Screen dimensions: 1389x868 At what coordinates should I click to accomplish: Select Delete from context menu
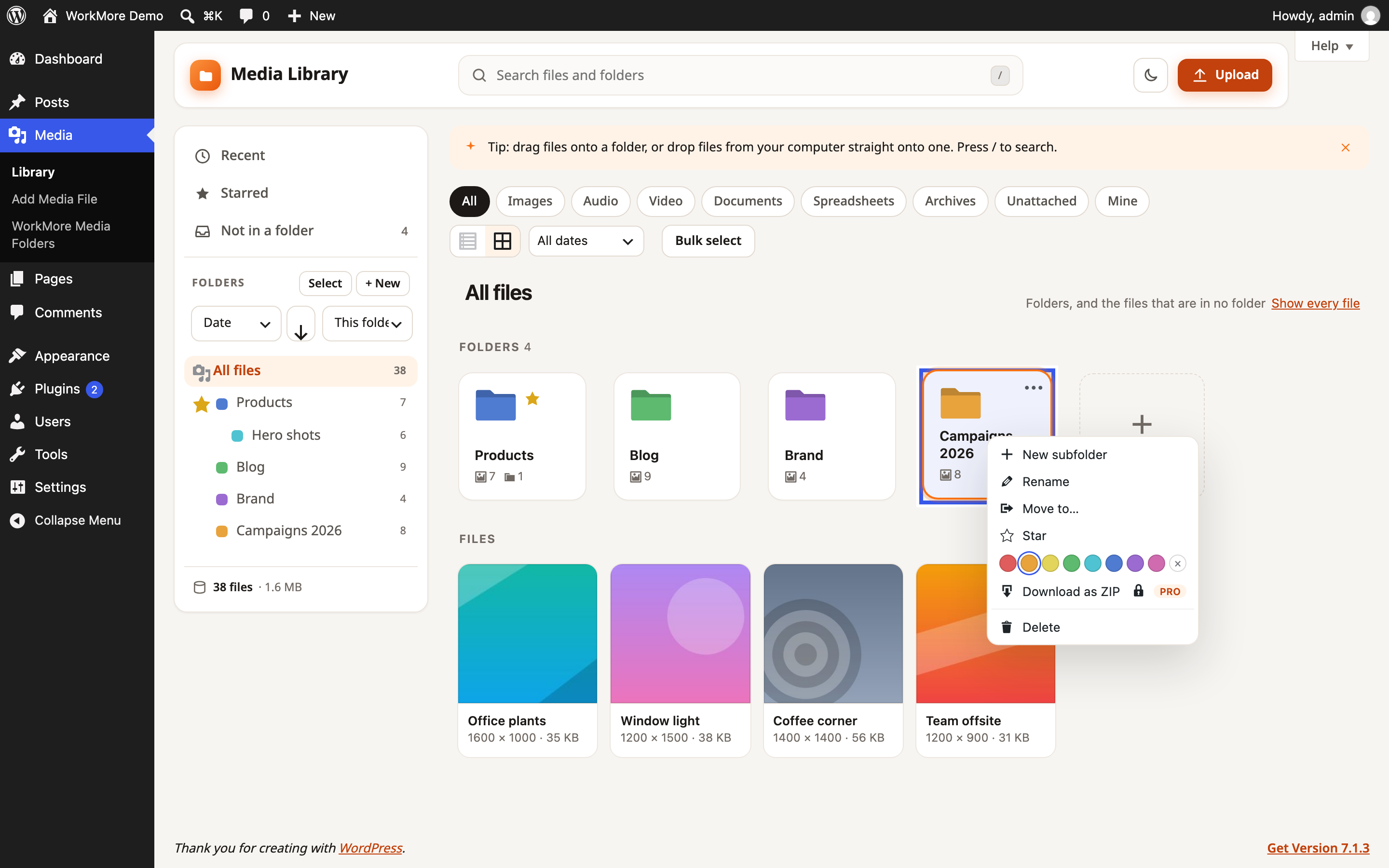point(1092,627)
